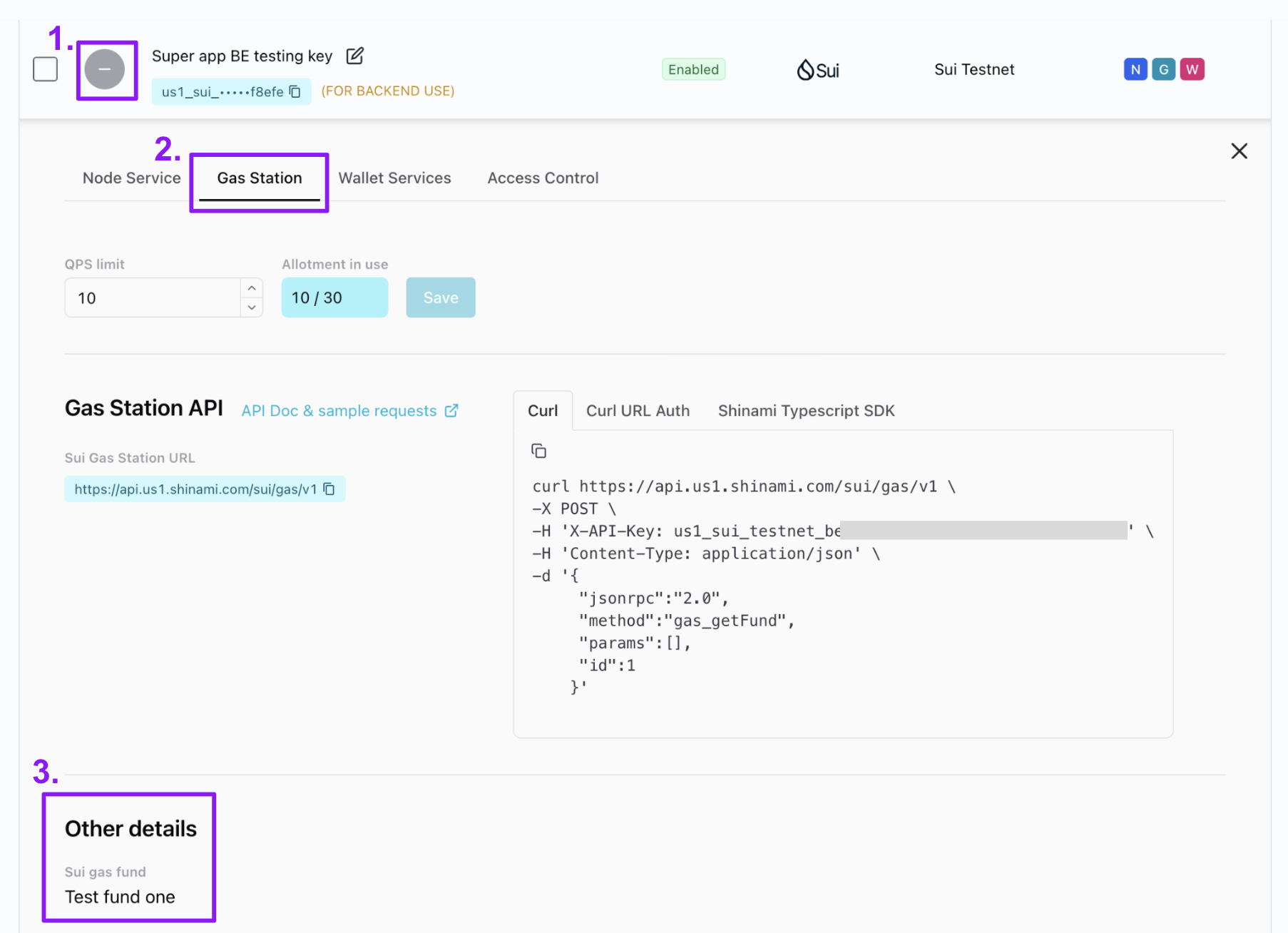Image resolution: width=1288 pixels, height=933 pixels.
Task: Switch to the Curl URL Auth tab
Action: (638, 411)
